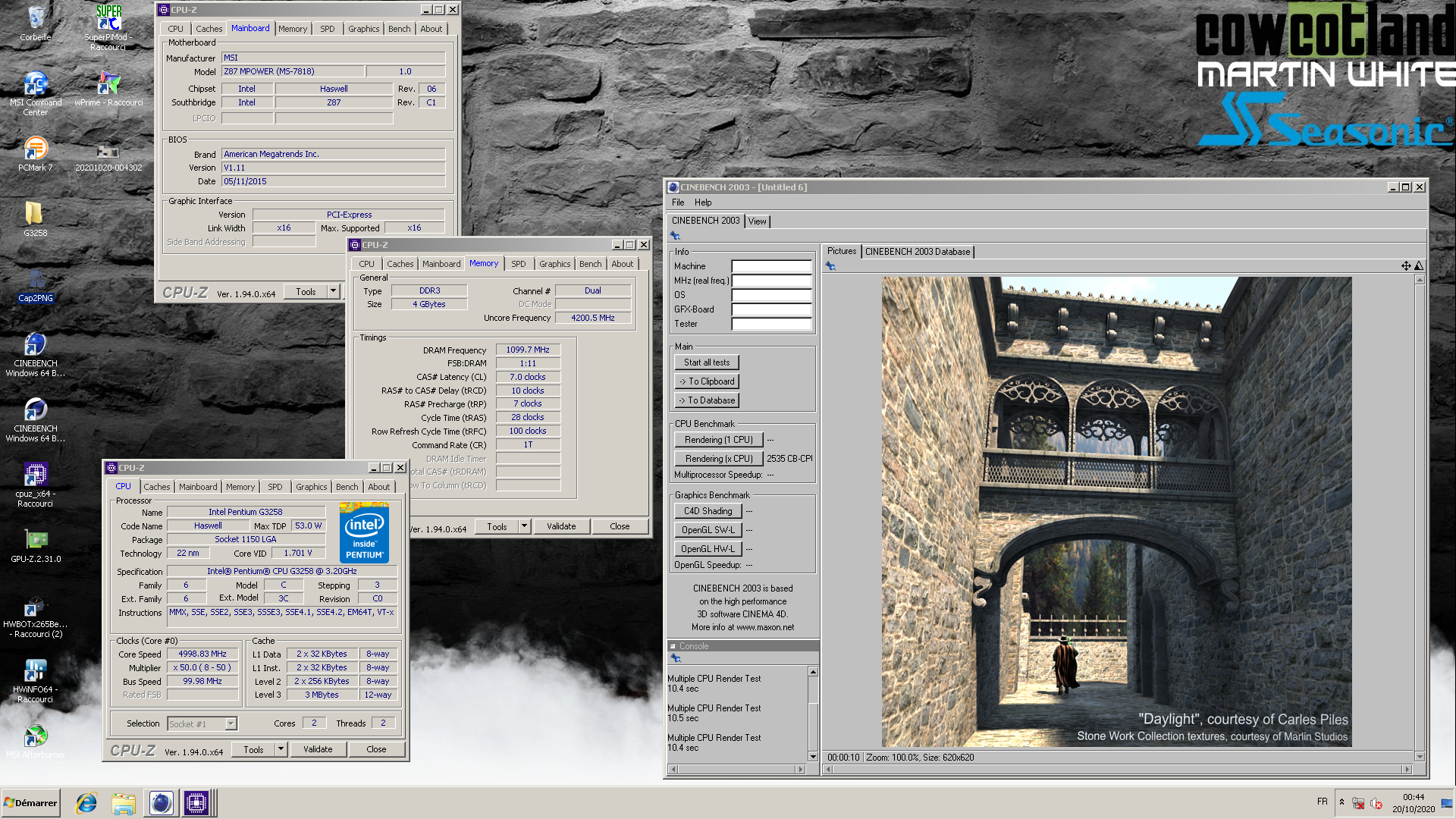Launch MSI Afterburner desktop icon
This screenshot has height=819, width=1456.
coord(36,741)
